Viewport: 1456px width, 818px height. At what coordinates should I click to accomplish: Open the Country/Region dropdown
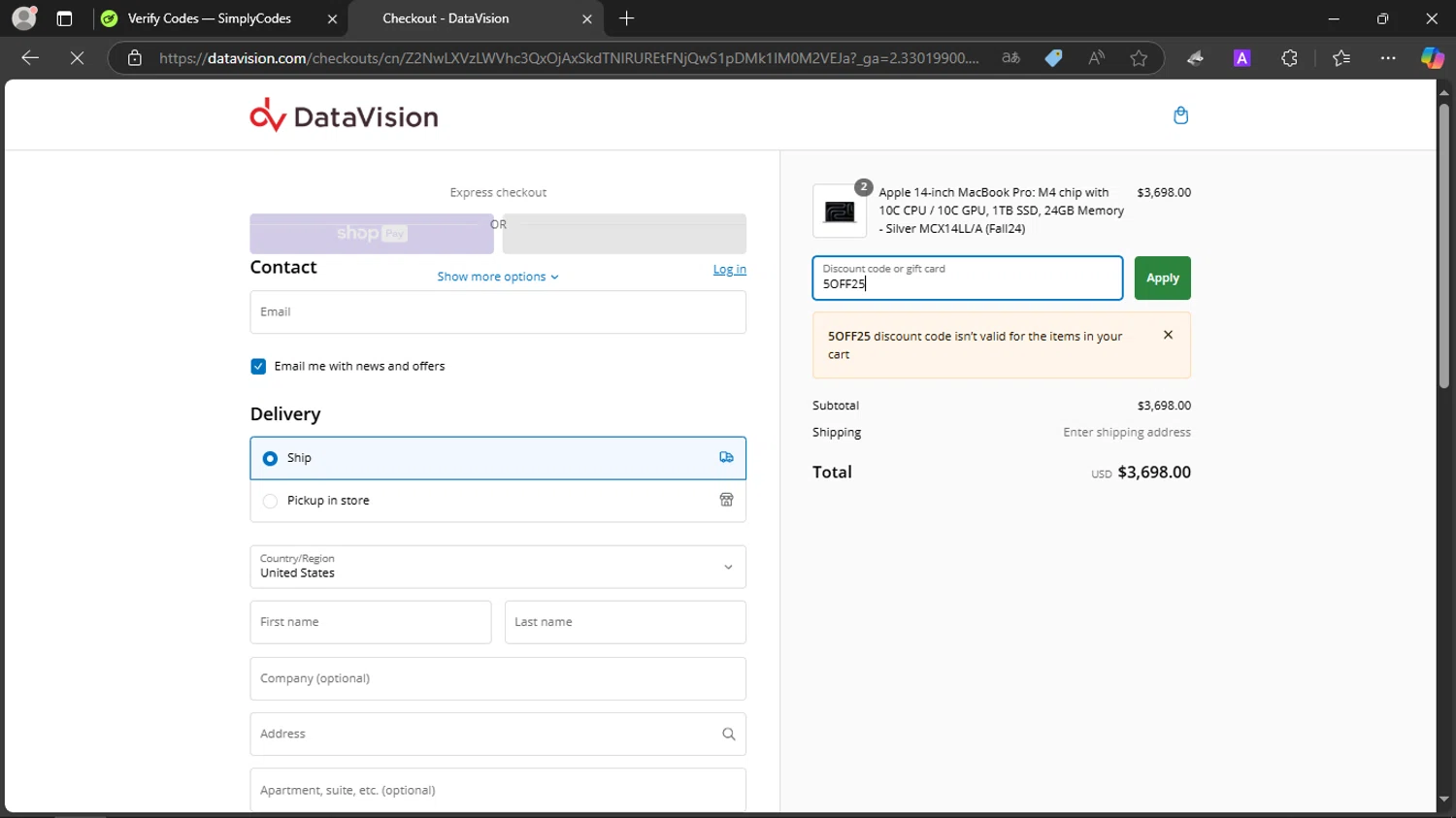click(498, 567)
